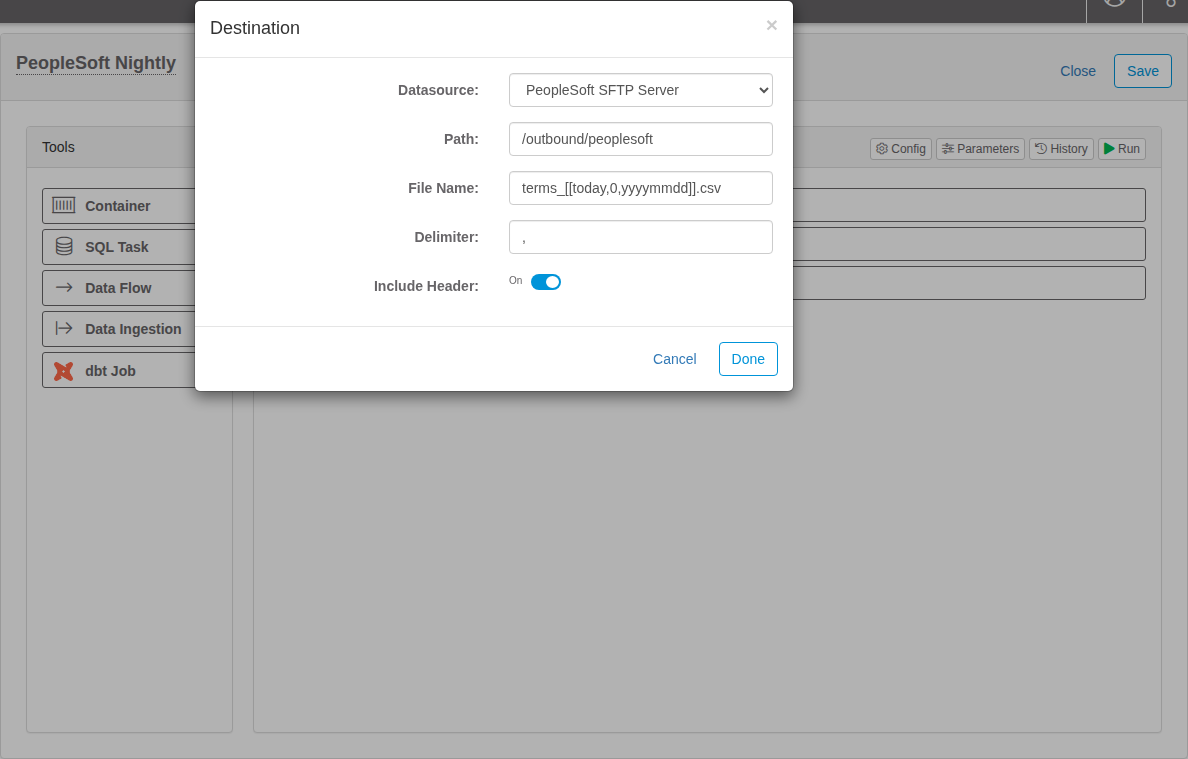The image size is (1188, 759).
Task: Select the dbt Job tool label
Action: click(111, 371)
